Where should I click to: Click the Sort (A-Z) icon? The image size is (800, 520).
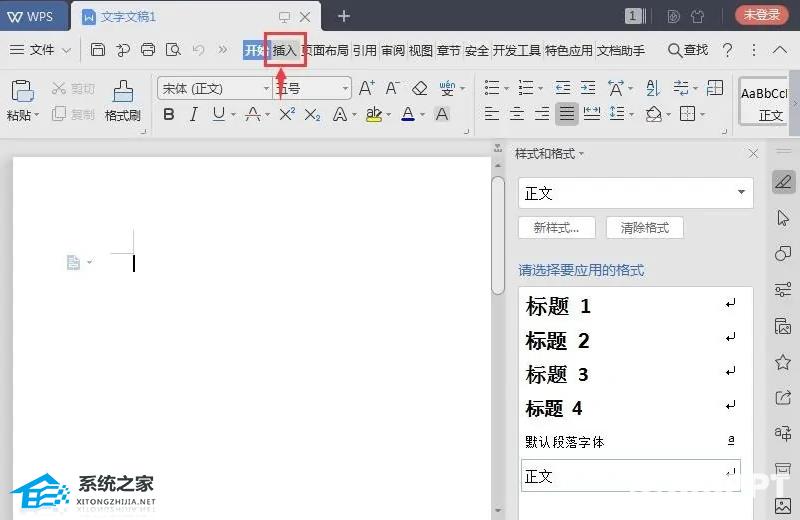pyautogui.click(x=653, y=88)
